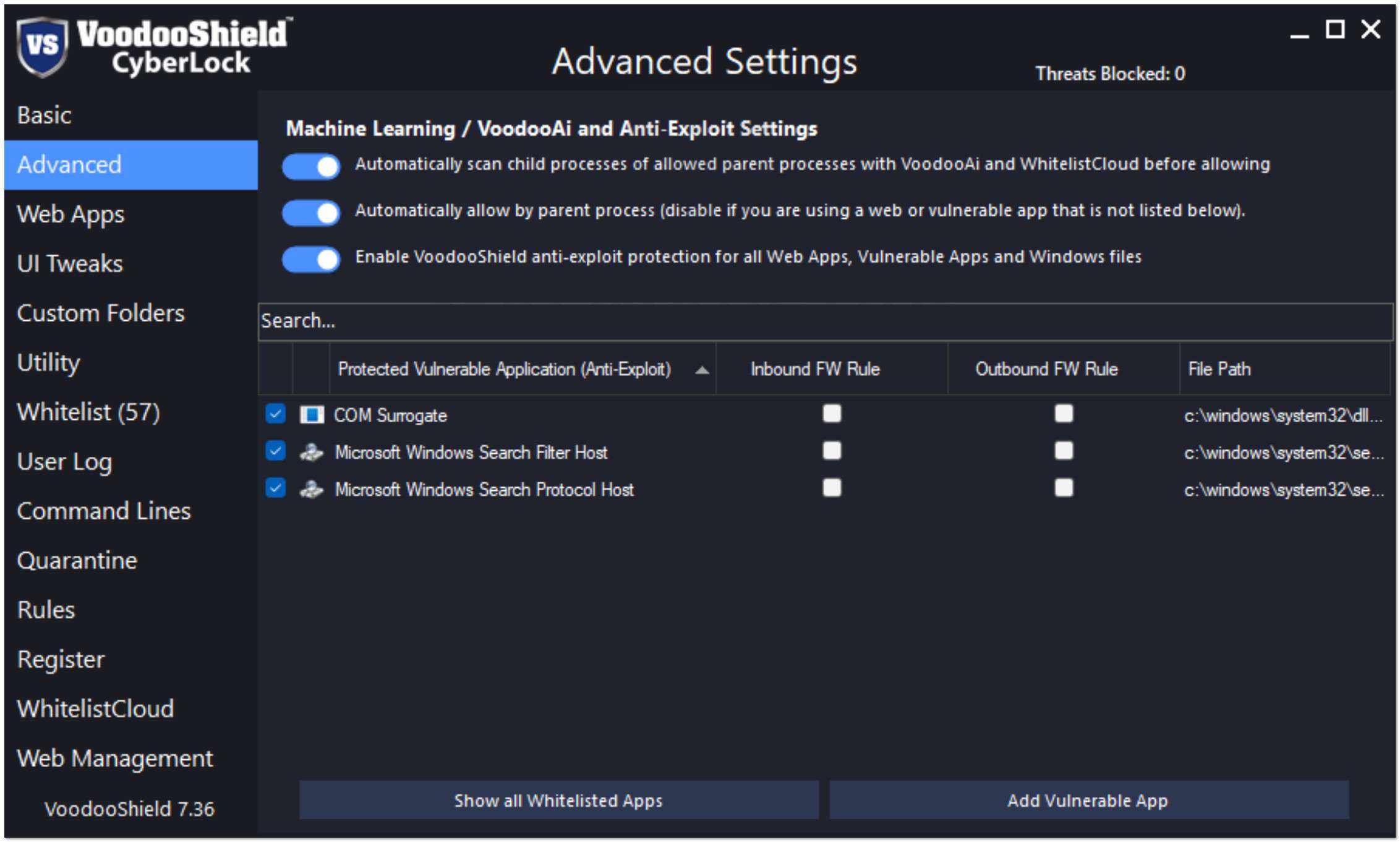Uncheck the COM Surrogate protection checkbox
This screenshot has width=1400, height=842.
click(x=276, y=414)
